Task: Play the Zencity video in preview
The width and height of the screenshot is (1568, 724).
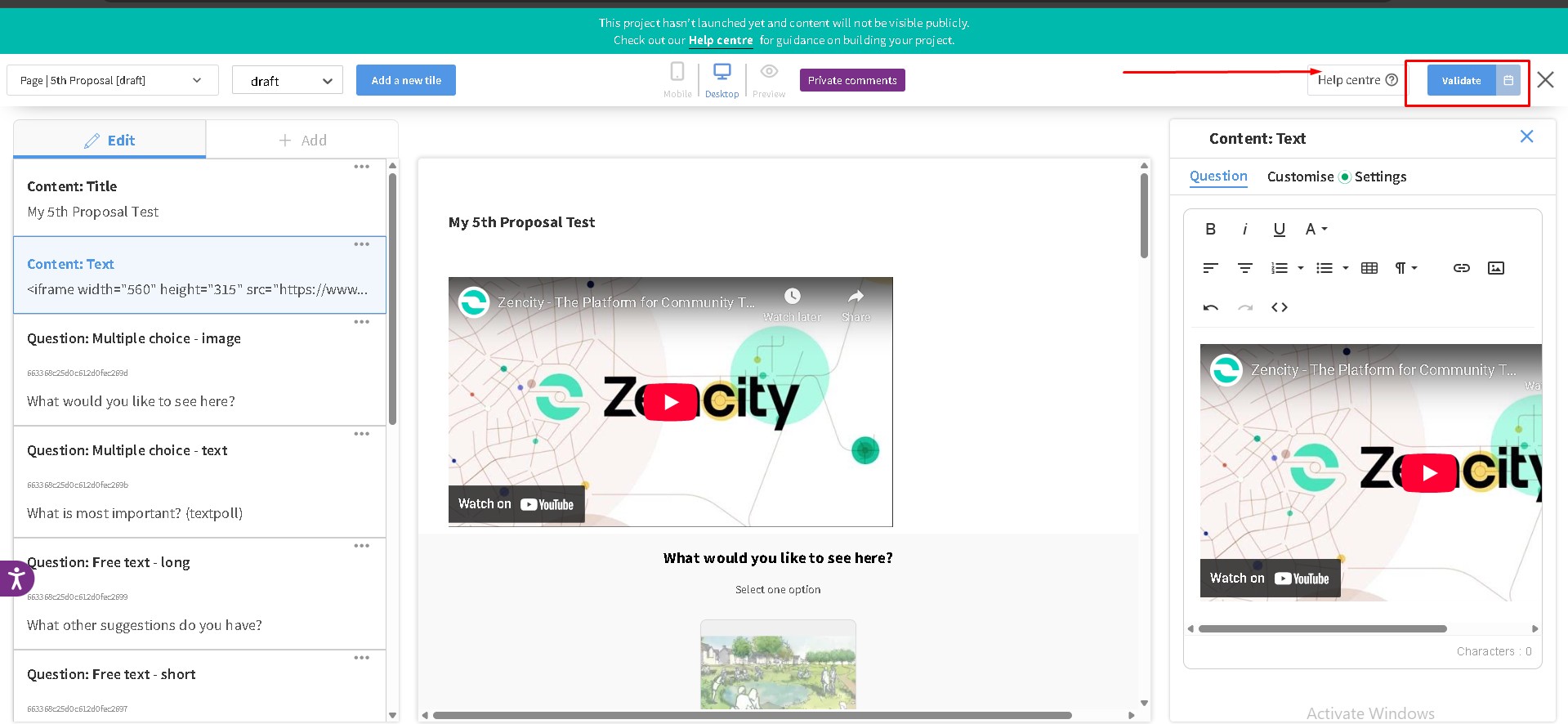Action: [671, 402]
